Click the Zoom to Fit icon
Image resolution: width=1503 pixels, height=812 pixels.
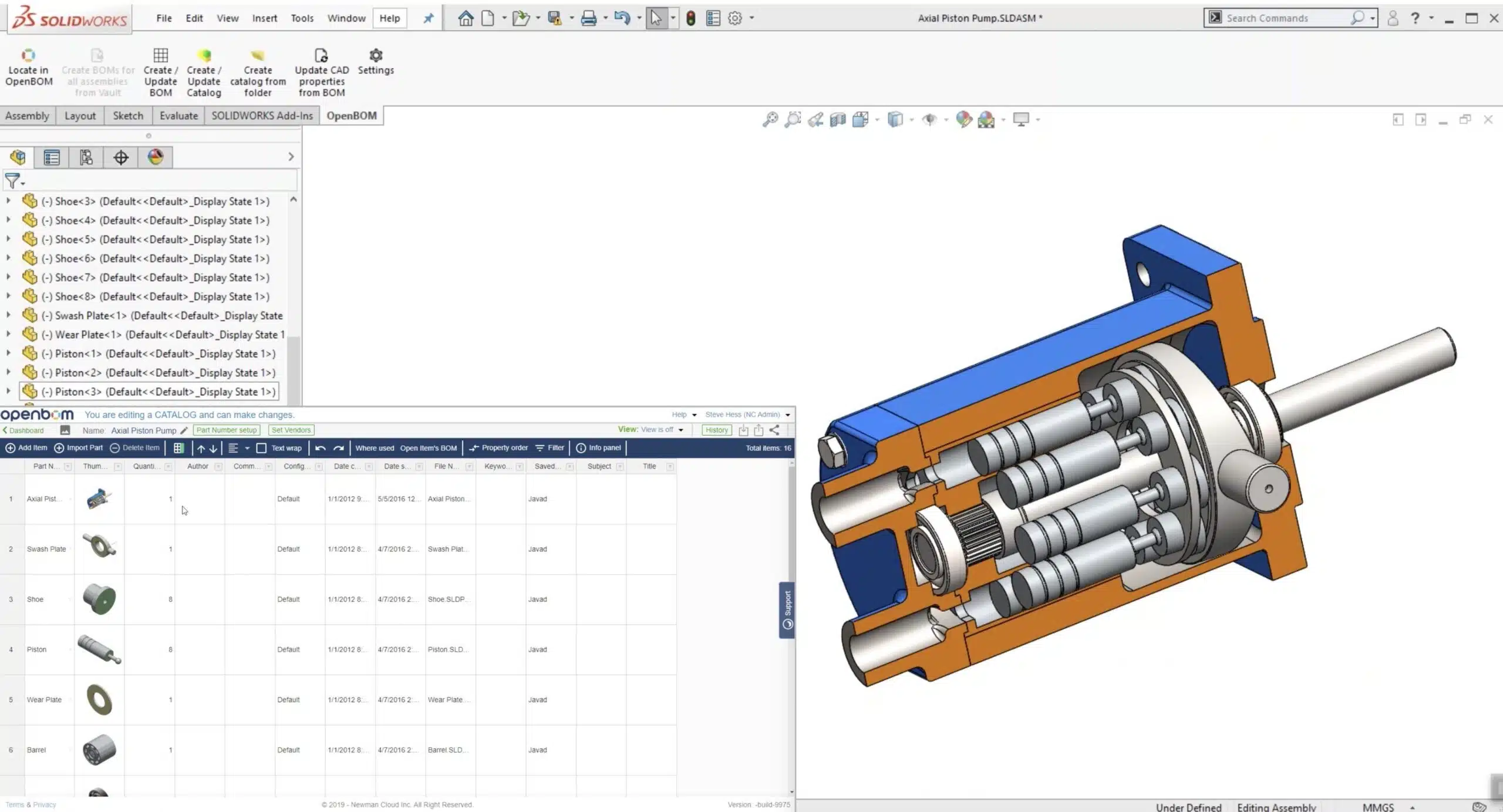[x=770, y=120]
